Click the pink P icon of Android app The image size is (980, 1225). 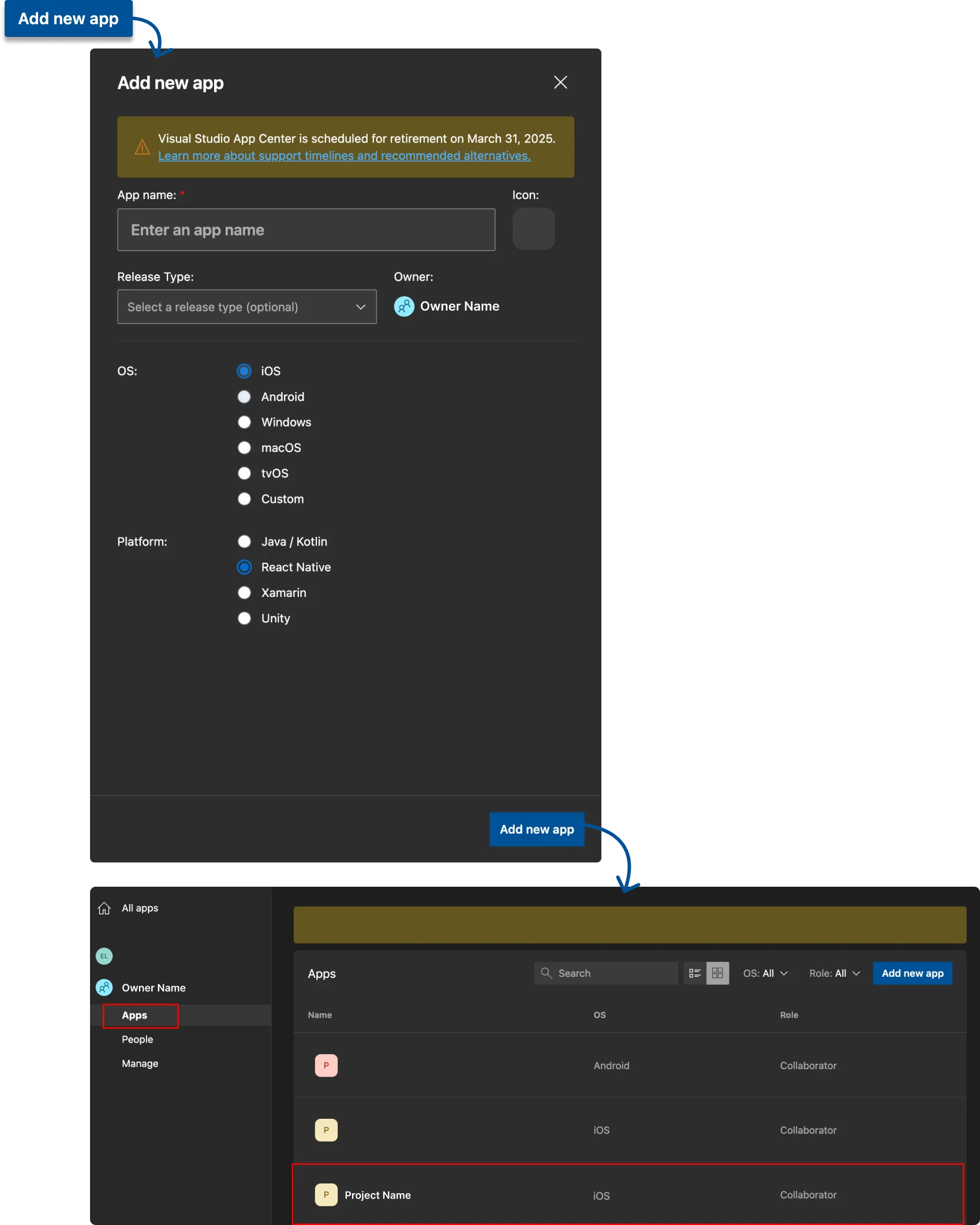[326, 1066]
